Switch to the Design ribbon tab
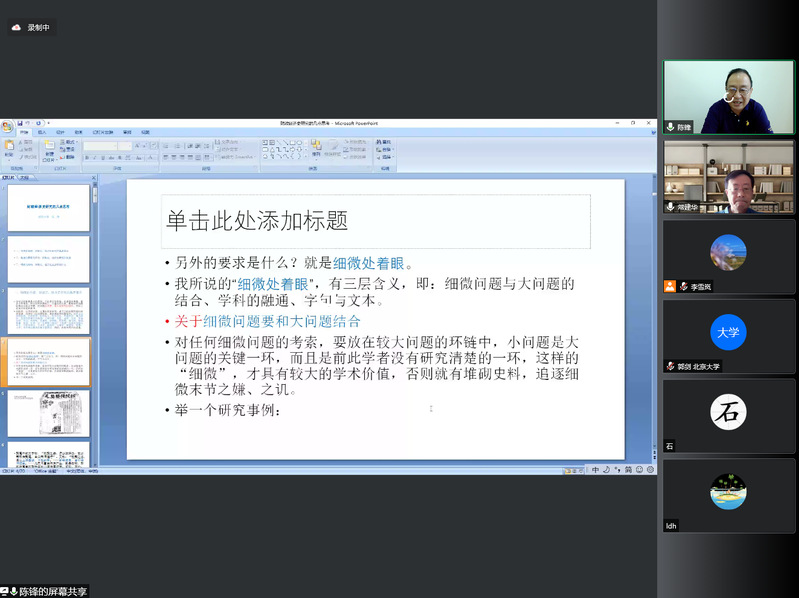Viewport: 799px width, 598px height. click(x=60, y=132)
